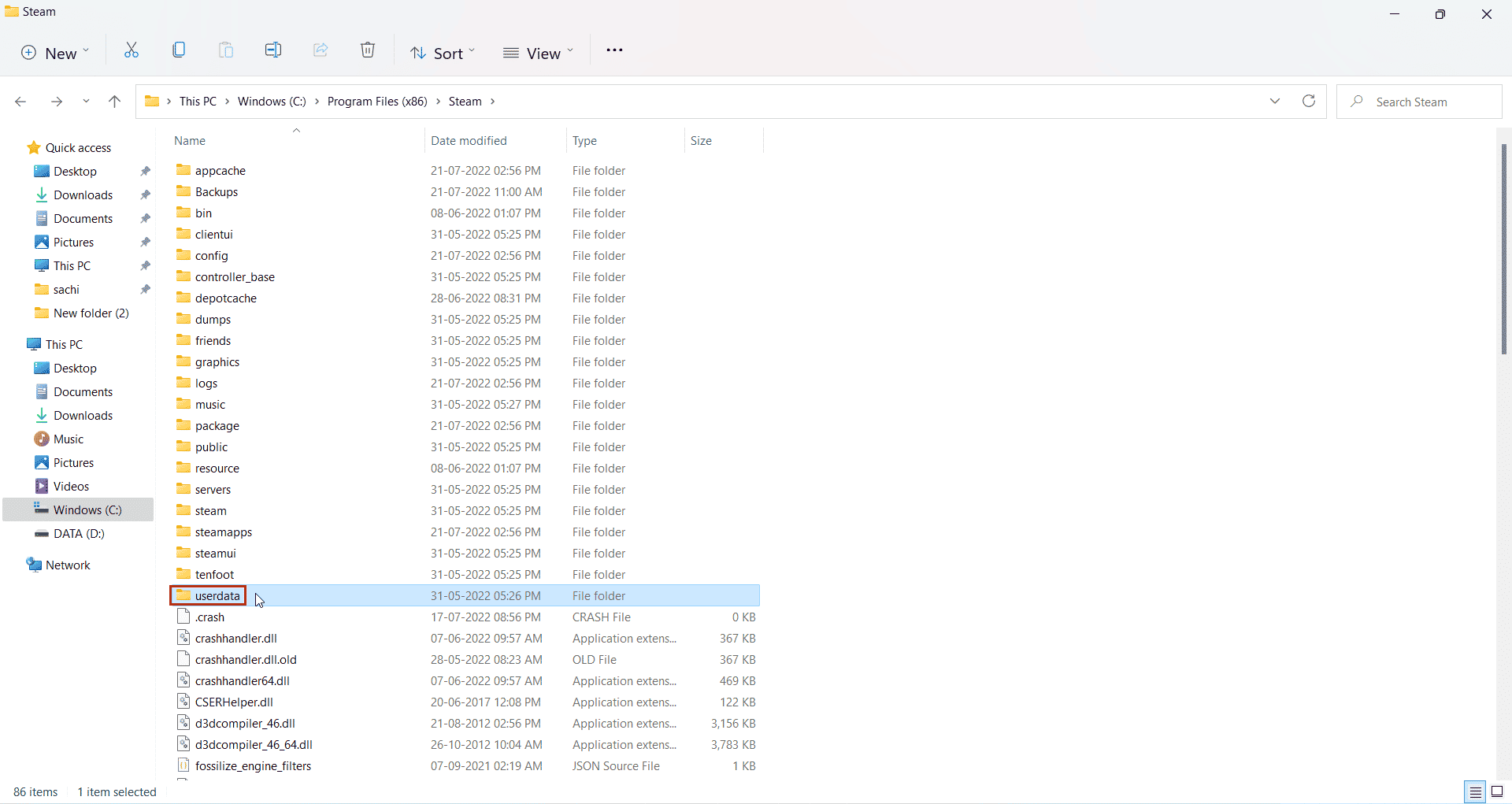Sort by Date modified column header
Image resolution: width=1512 pixels, height=804 pixels.
[x=469, y=141]
